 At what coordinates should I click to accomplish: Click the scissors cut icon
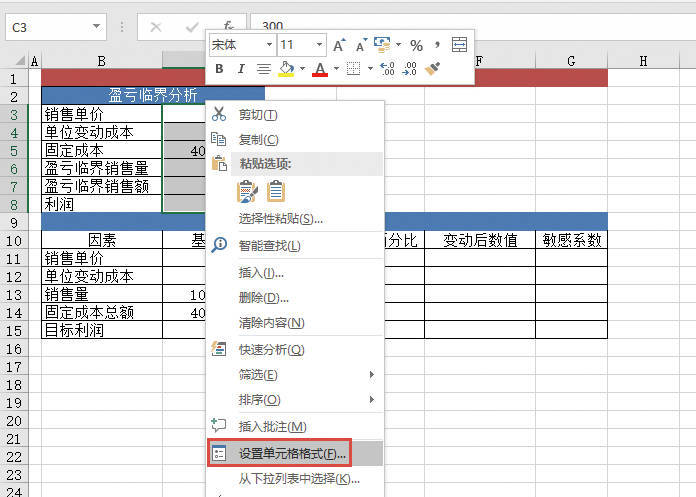point(219,114)
